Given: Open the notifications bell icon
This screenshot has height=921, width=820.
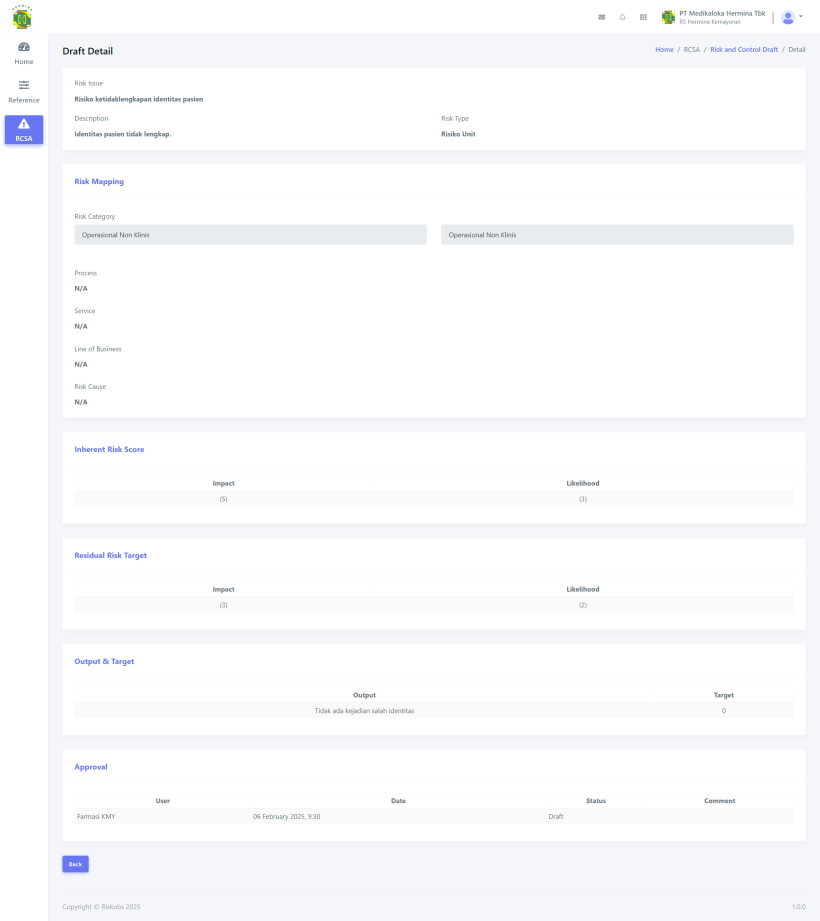Looking at the screenshot, I should pos(622,17).
